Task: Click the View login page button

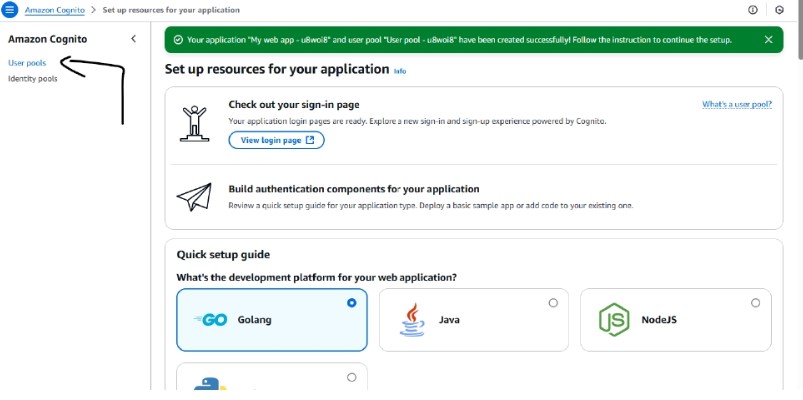Action: (277, 140)
